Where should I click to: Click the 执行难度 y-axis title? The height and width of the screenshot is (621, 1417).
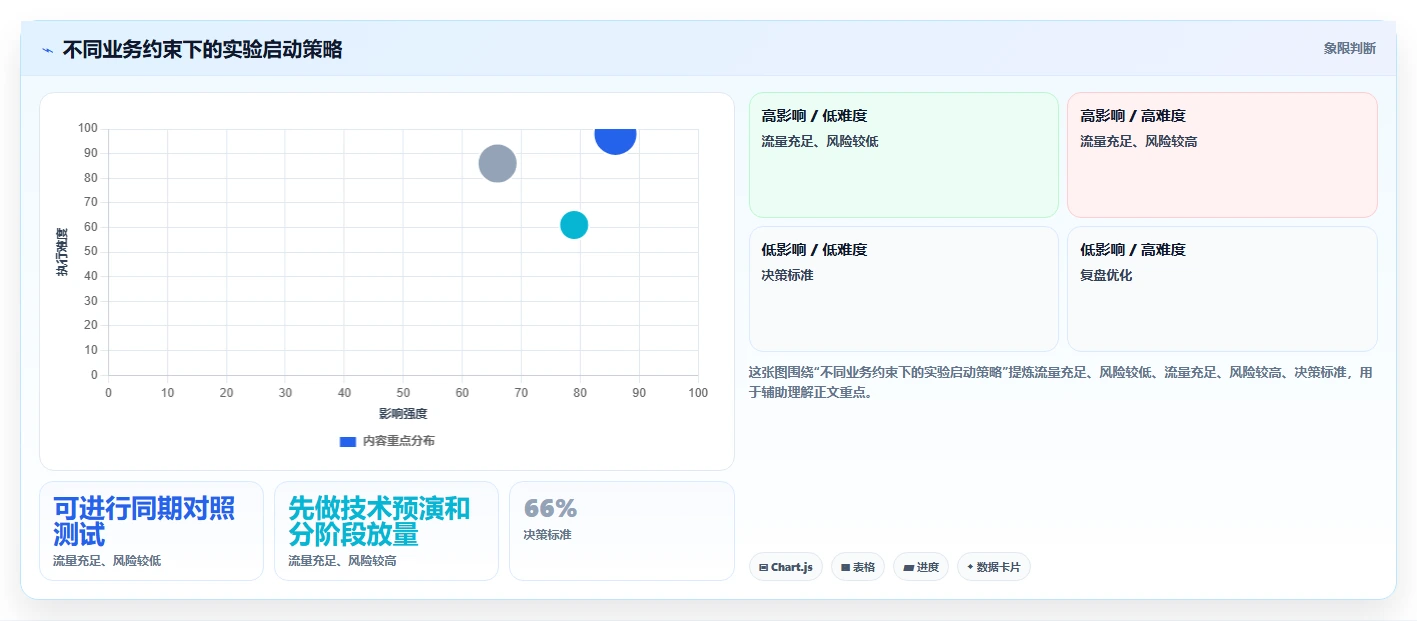(63, 252)
